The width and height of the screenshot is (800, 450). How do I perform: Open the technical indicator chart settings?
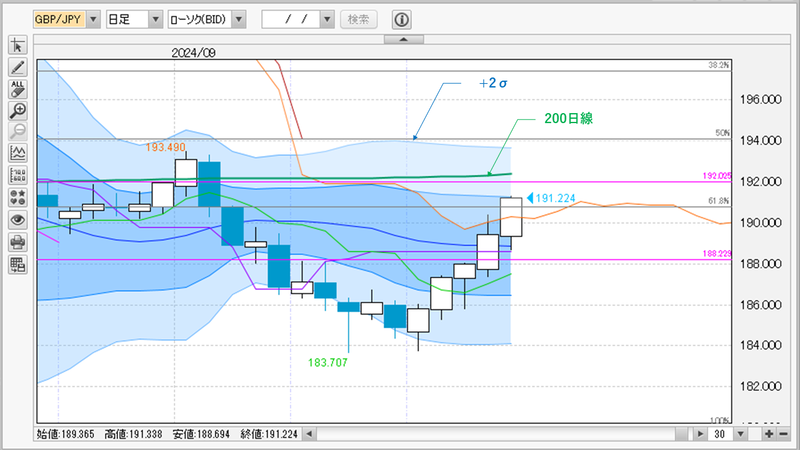click(17, 153)
